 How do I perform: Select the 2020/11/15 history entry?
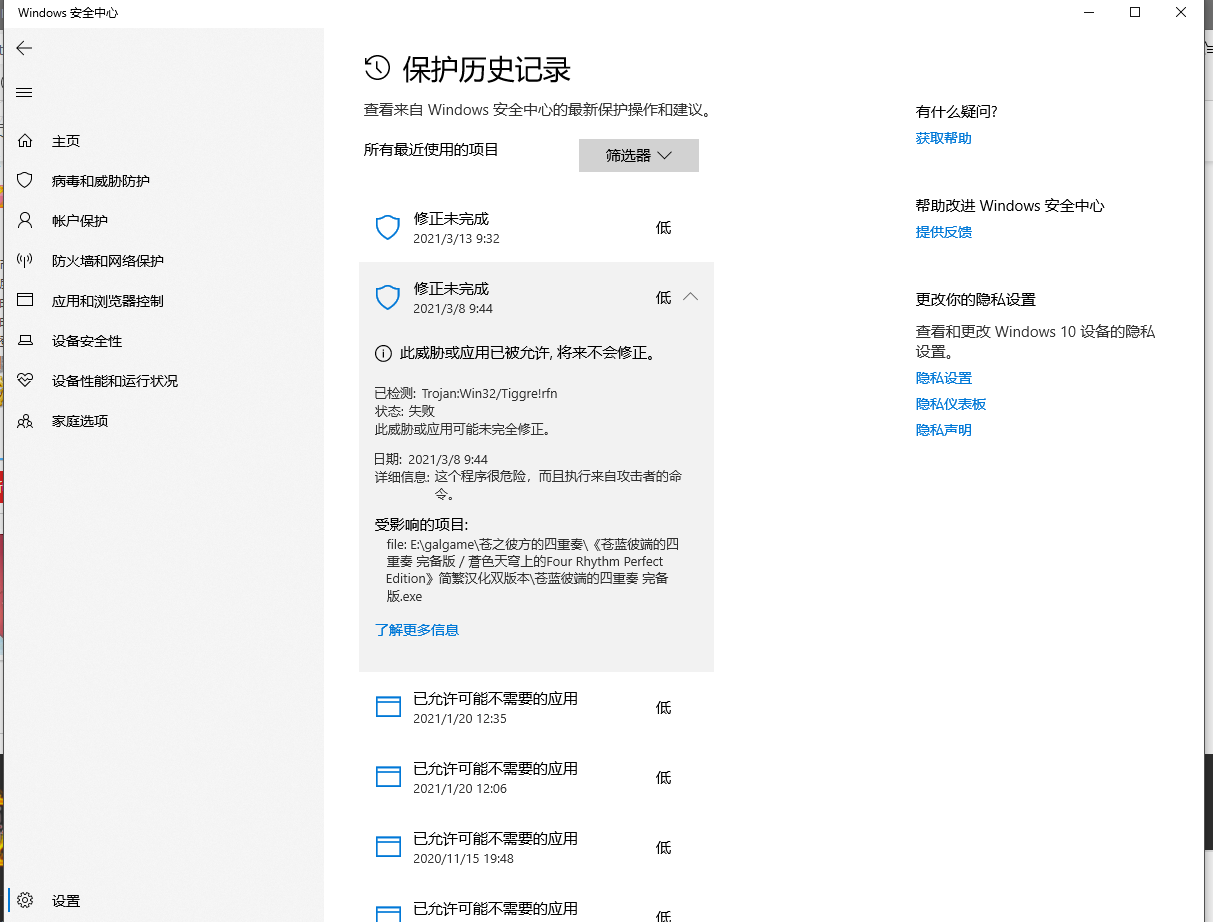(x=536, y=847)
